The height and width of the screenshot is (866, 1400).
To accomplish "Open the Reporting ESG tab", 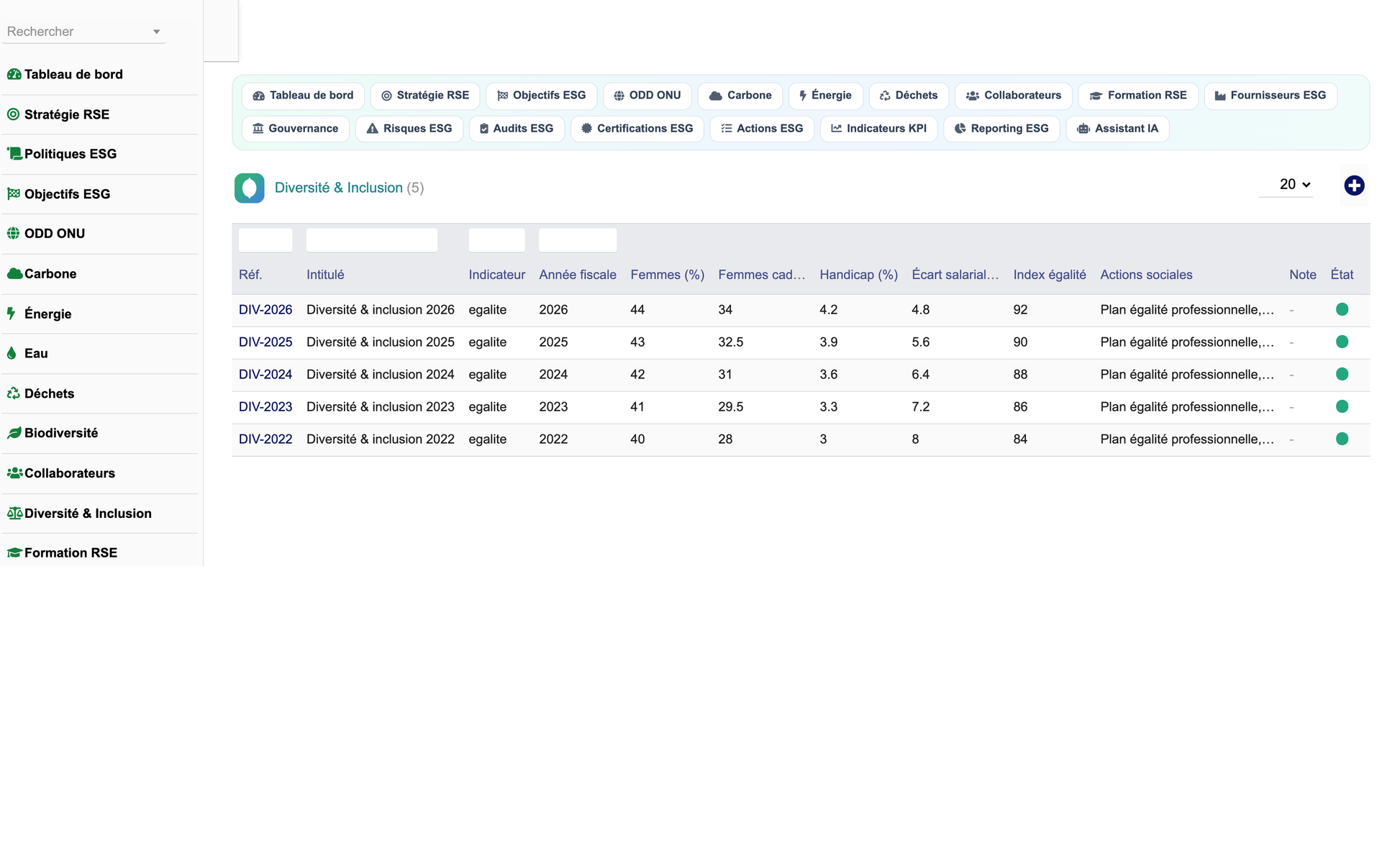I will tap(1001, 129).
